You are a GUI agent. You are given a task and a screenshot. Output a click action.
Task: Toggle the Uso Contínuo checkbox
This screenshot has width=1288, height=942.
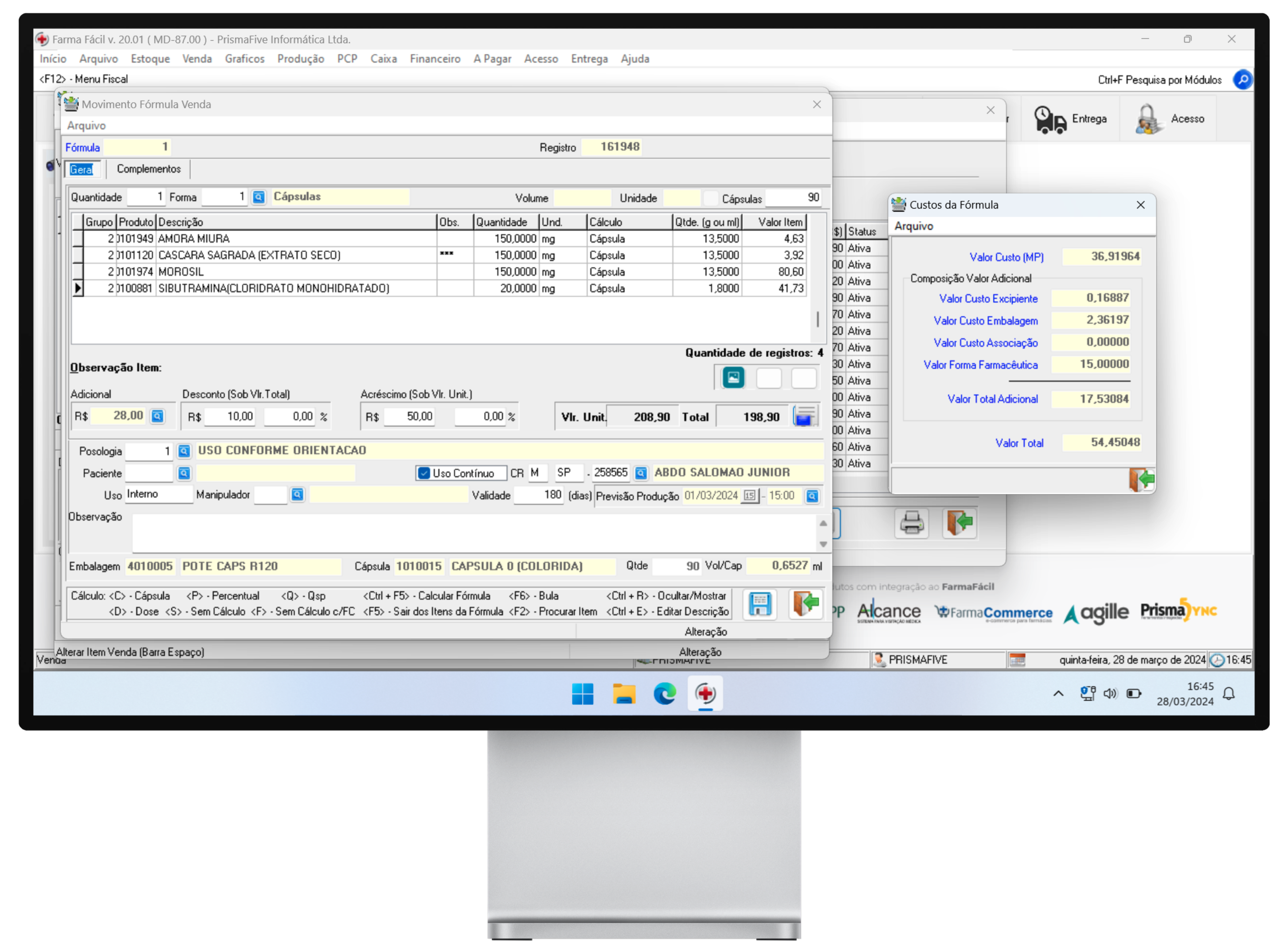tap(424, 473)
